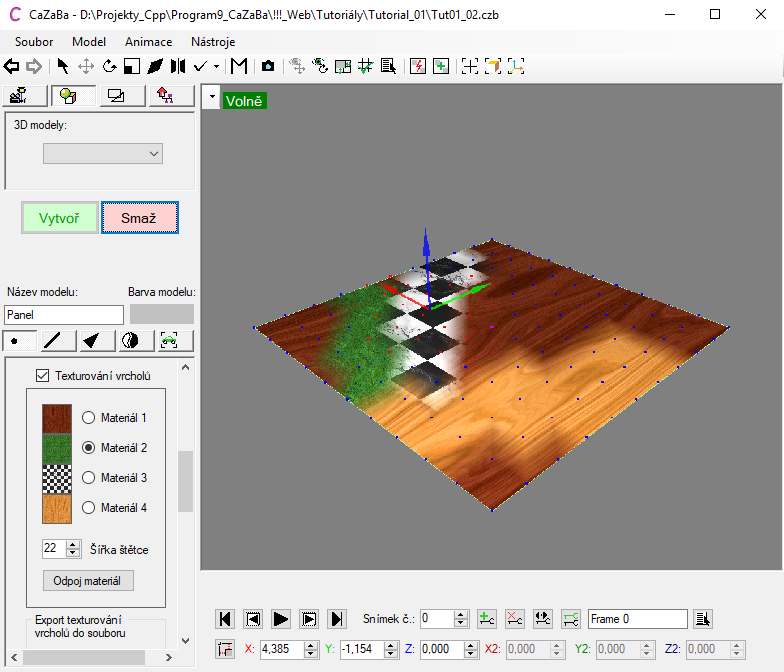
Task: Select the Materiál 3 radio button
Action: (x=88, y=478)
